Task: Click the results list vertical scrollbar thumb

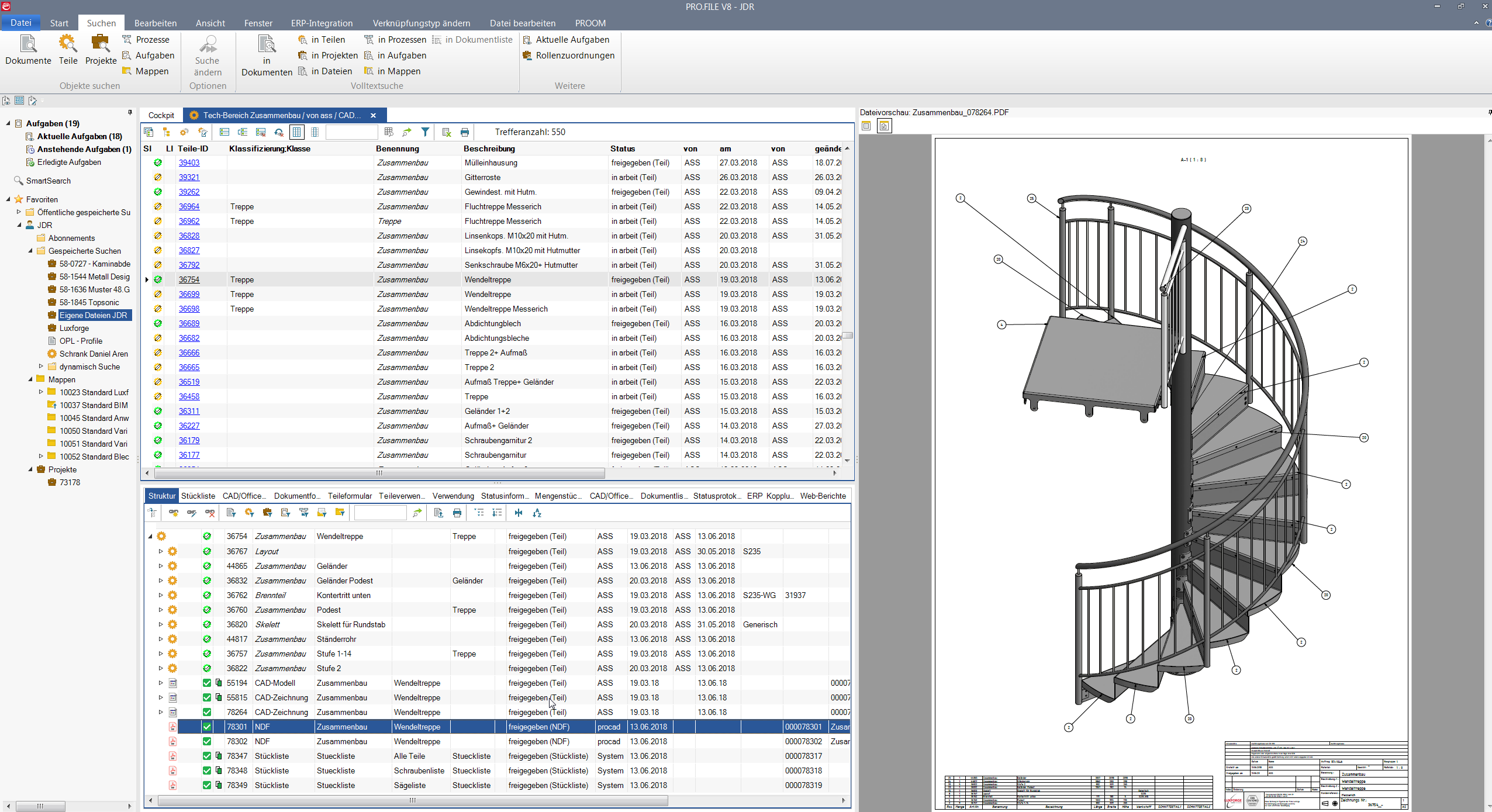Action: (x=847, y=336)
